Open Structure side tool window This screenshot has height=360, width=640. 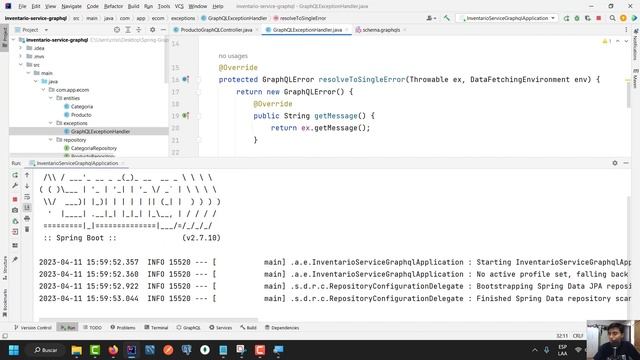coord(5,268)
